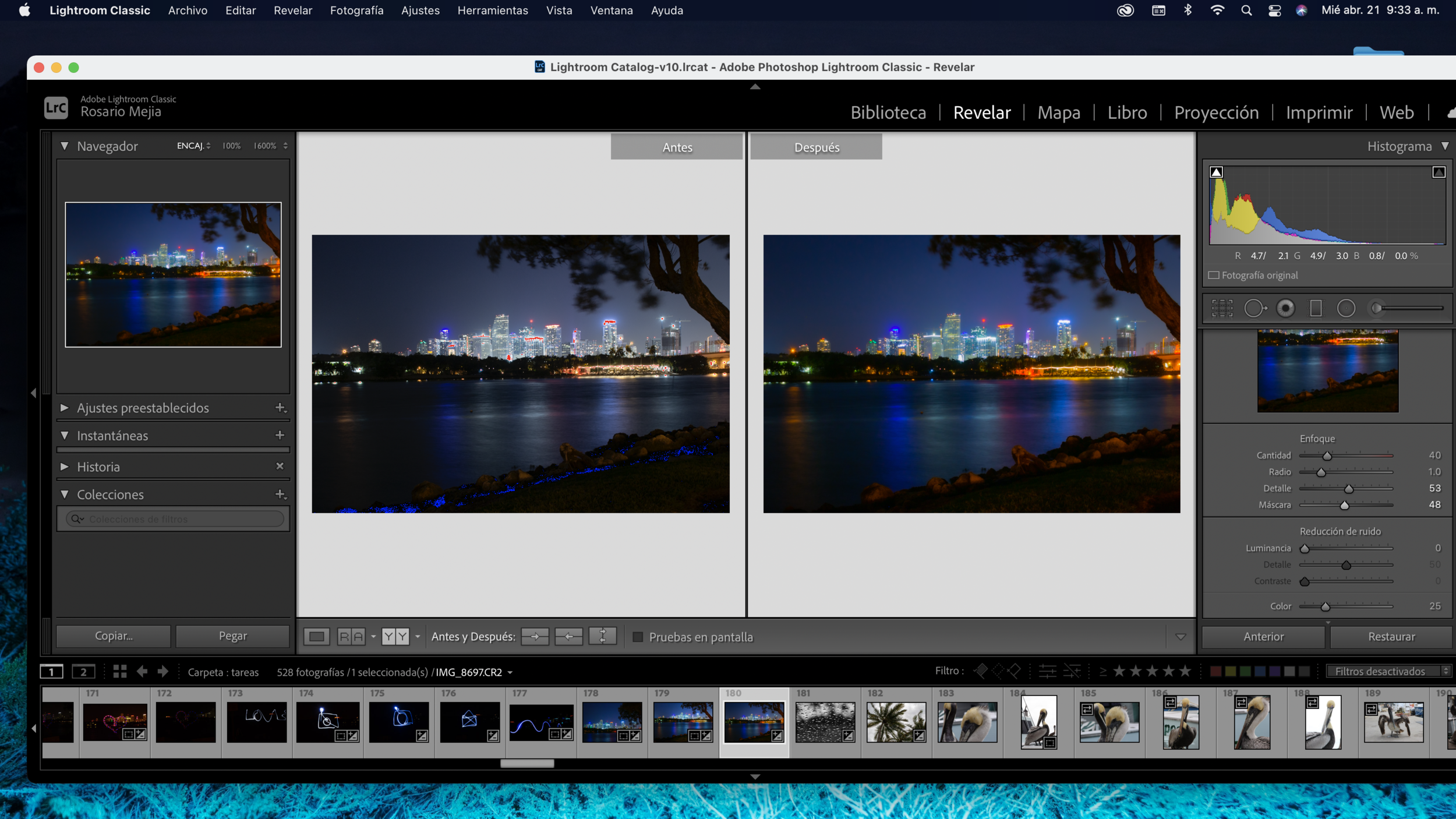The height and width of the screenshot is (819, 1456).
Task: Enable Pruebas en pantalla soft proofing
Action: click(637, 637)
